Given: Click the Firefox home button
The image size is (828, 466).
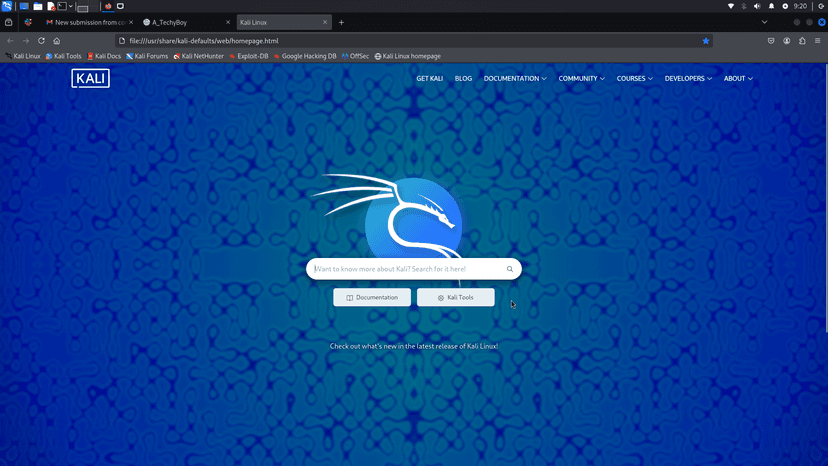Looking at the screenshot, I should tap(57, 41).
